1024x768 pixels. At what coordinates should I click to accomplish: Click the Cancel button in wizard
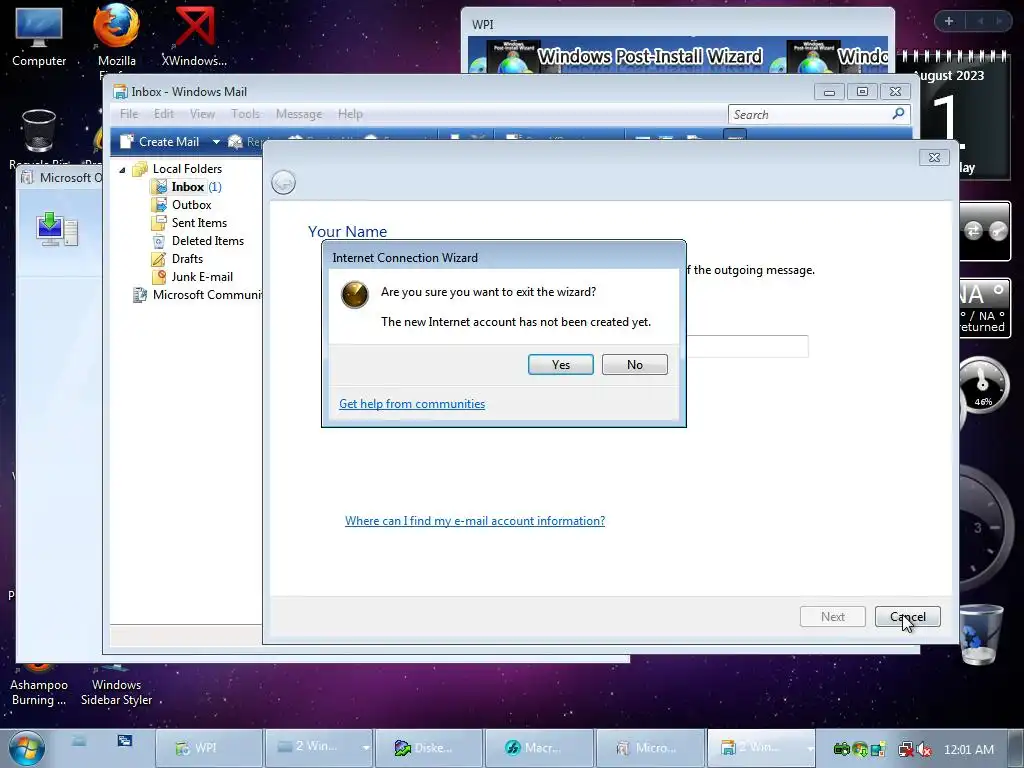[x=907, y=616]
